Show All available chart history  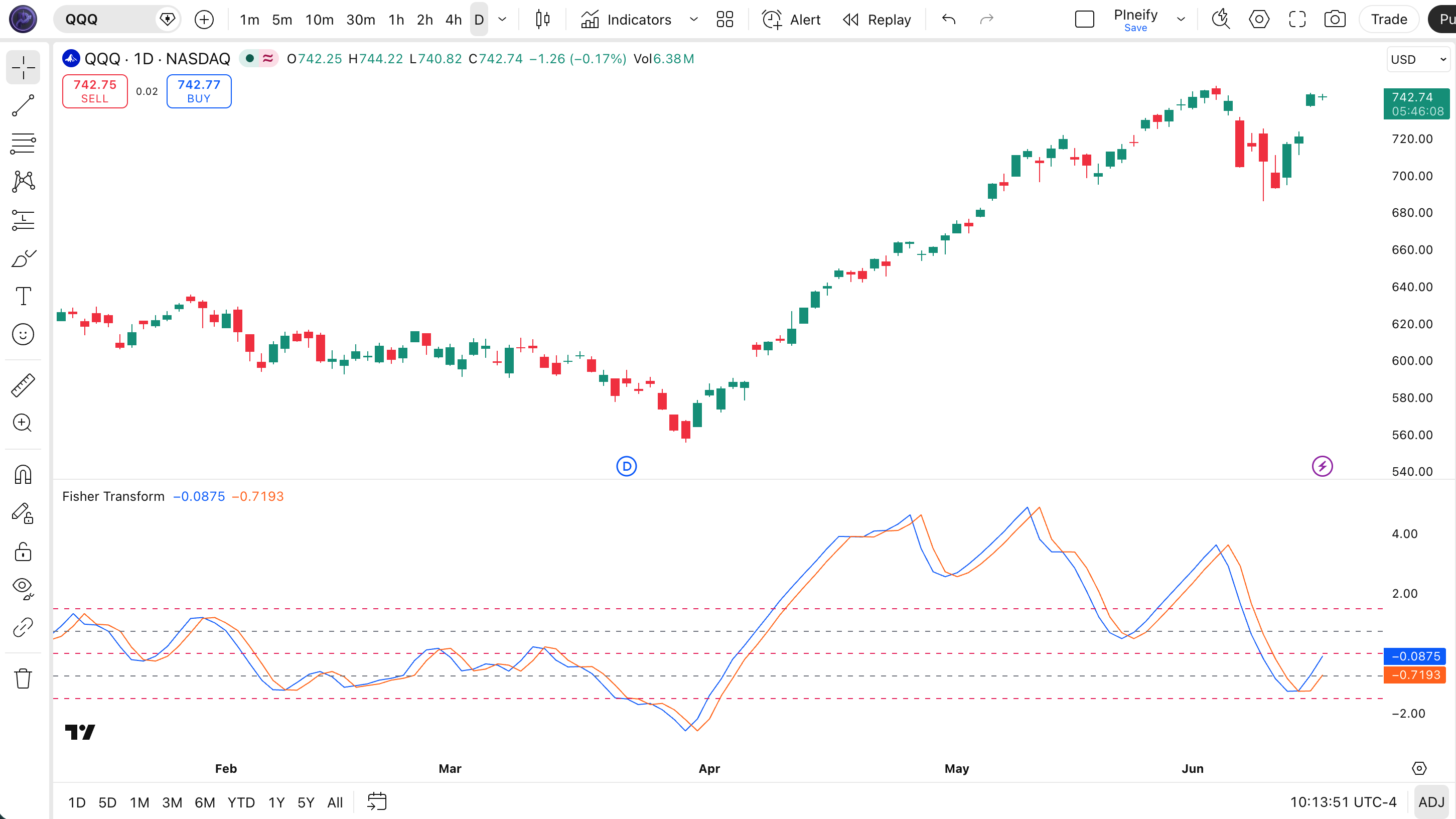point(335,802)
